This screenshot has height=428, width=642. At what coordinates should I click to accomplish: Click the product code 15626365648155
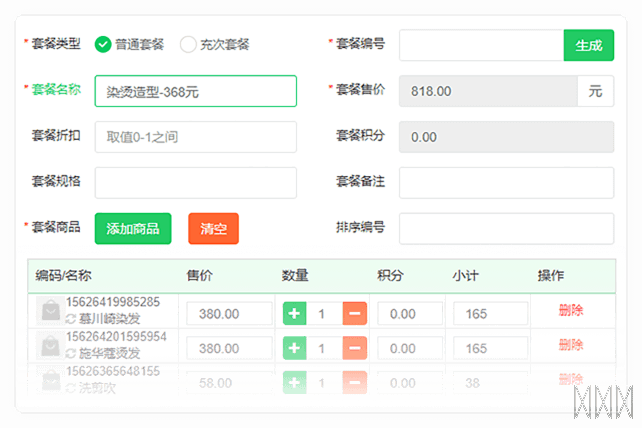(113, 371)
